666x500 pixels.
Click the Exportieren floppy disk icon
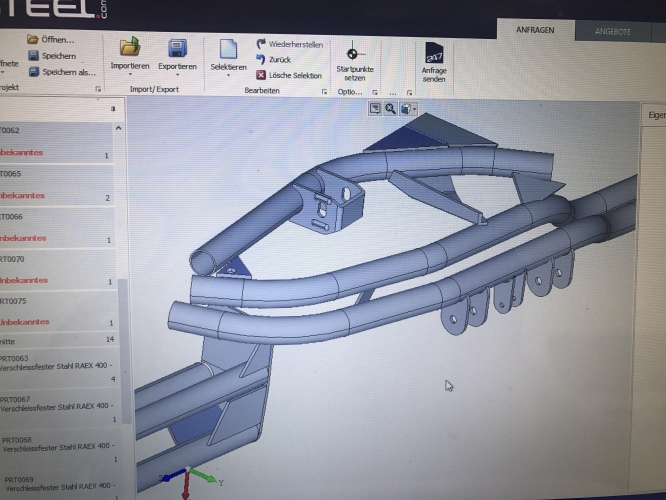pyautogui.click(x=177, y=48)
